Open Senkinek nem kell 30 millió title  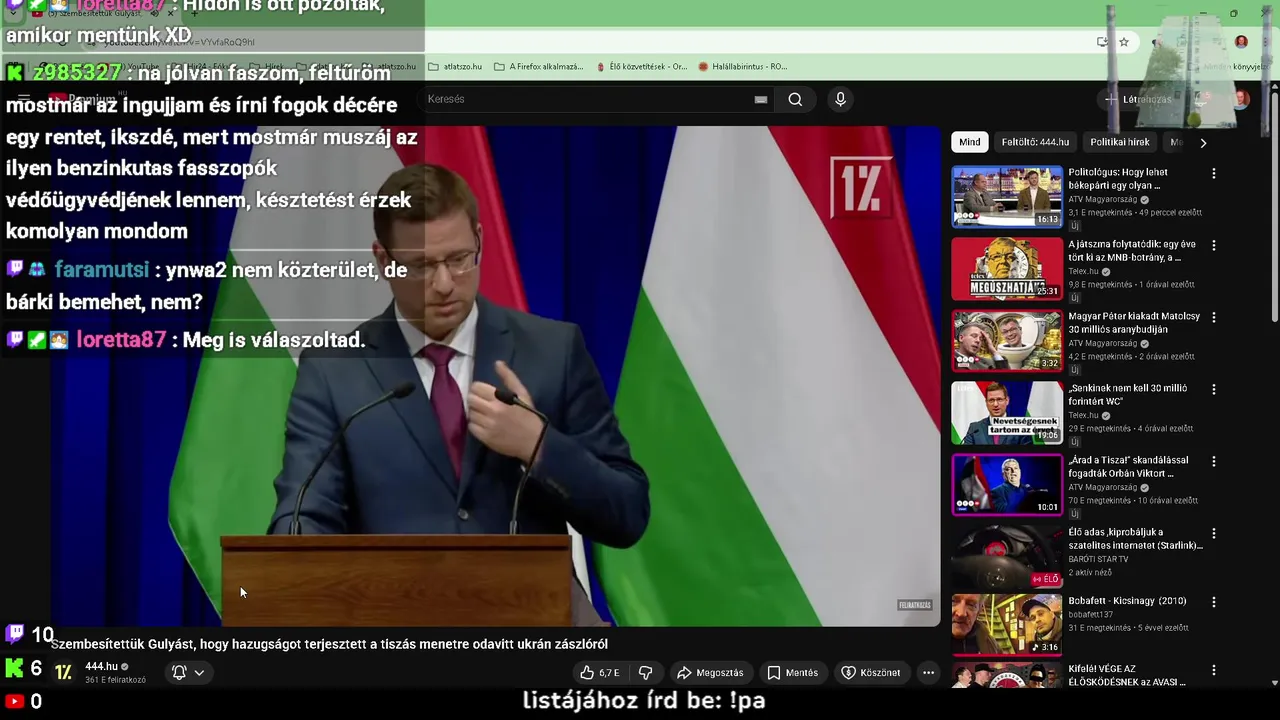coord(1128,395)
